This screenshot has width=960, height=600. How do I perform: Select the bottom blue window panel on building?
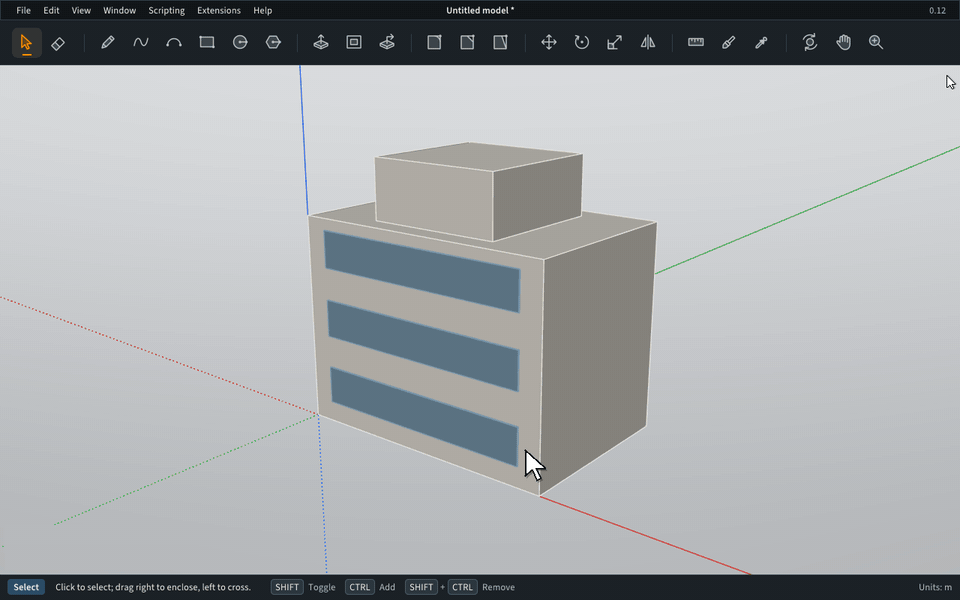click(424, 416)
